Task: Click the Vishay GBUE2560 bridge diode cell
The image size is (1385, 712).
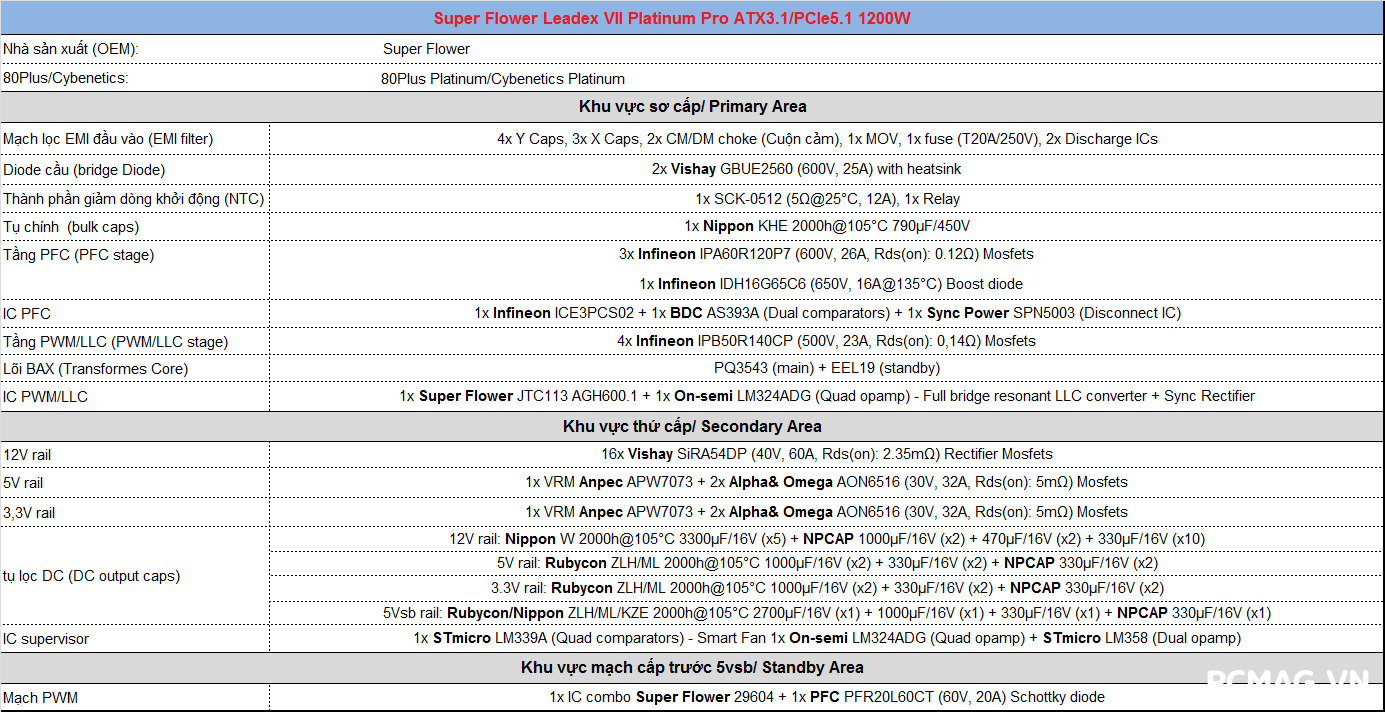Action: 806,169
